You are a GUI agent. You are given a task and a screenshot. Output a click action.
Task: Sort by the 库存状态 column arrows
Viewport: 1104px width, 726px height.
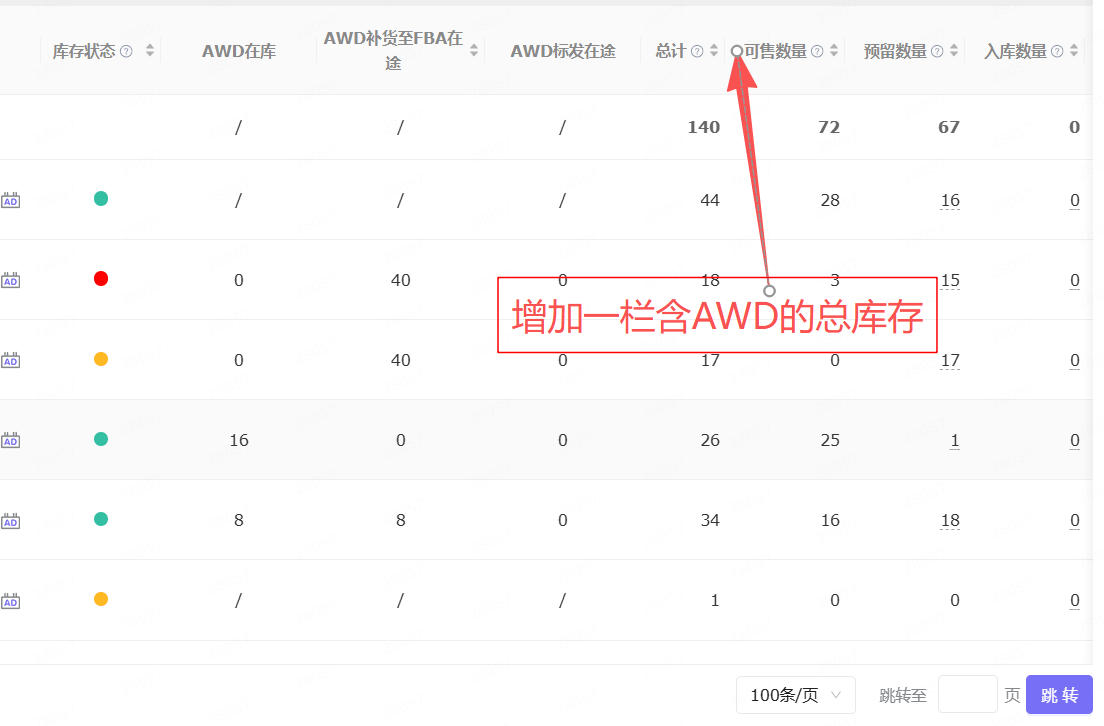pyautogui.click(x=150, y=51)
